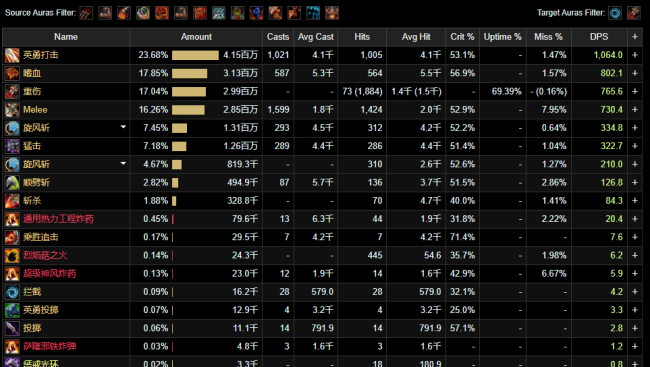Open the Melee ability link
The height and width of the screenshot is (367, 650).
pos(35,109)
